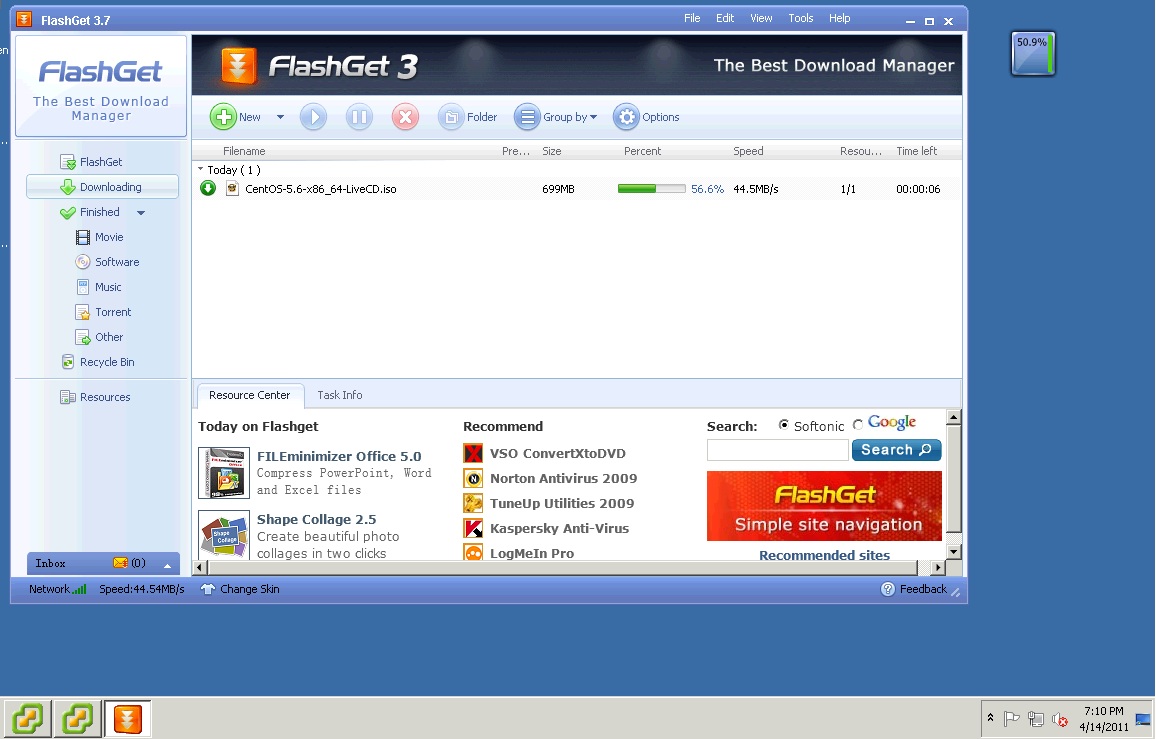Viewport: 1156px width, 739px height.
Task: Click the 50.9% floating desktop progress widget
Action: coord(1033,53)
